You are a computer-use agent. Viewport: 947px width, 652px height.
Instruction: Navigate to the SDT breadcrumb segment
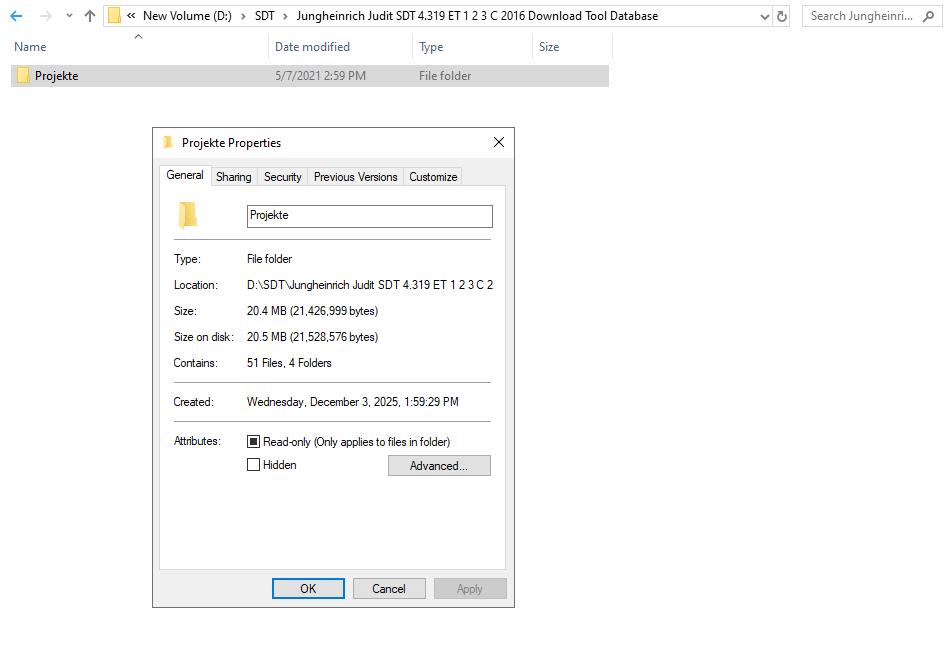tap(265, 16)
